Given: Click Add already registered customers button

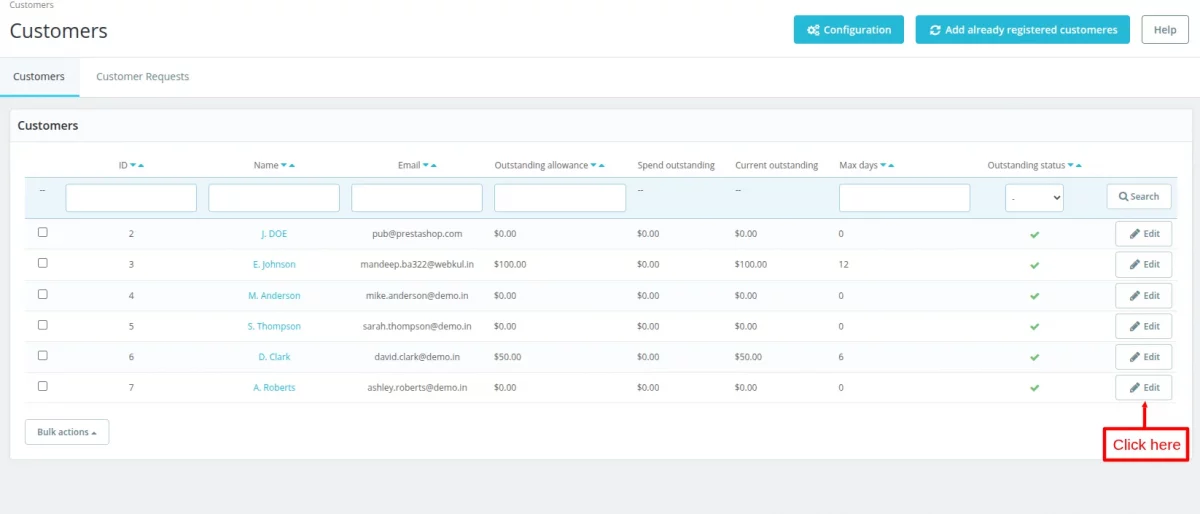Looking at the screenshot, I should pos(1022,30).
